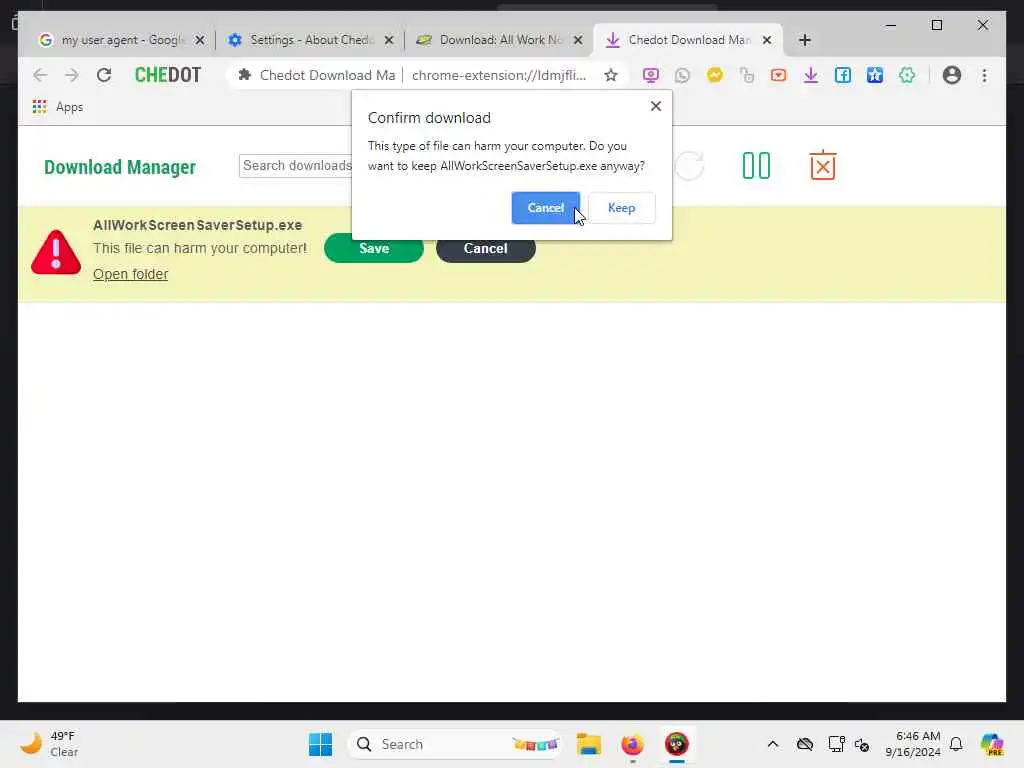Click the green gear extension icon

[906, 75]
